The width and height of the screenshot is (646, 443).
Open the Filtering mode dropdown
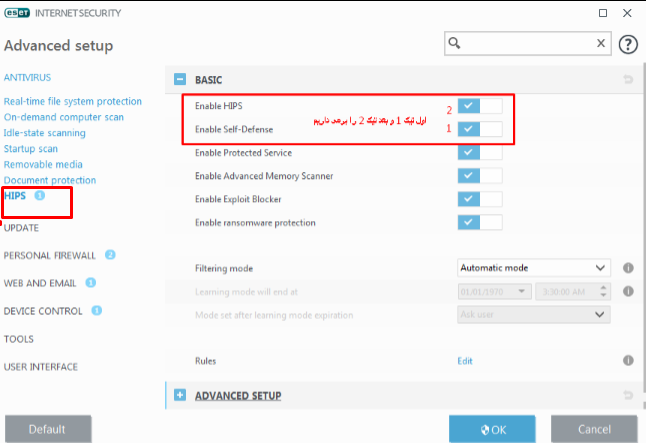click(534, 268)
